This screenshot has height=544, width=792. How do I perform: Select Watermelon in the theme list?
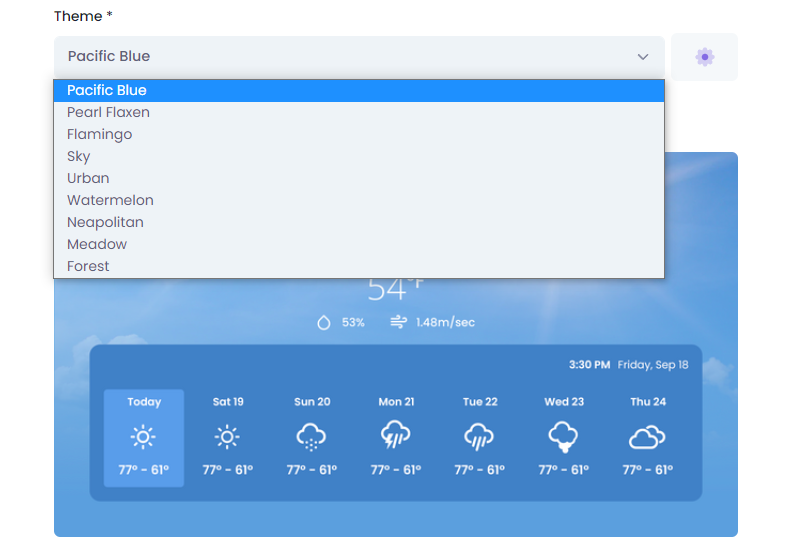[359, 200]
